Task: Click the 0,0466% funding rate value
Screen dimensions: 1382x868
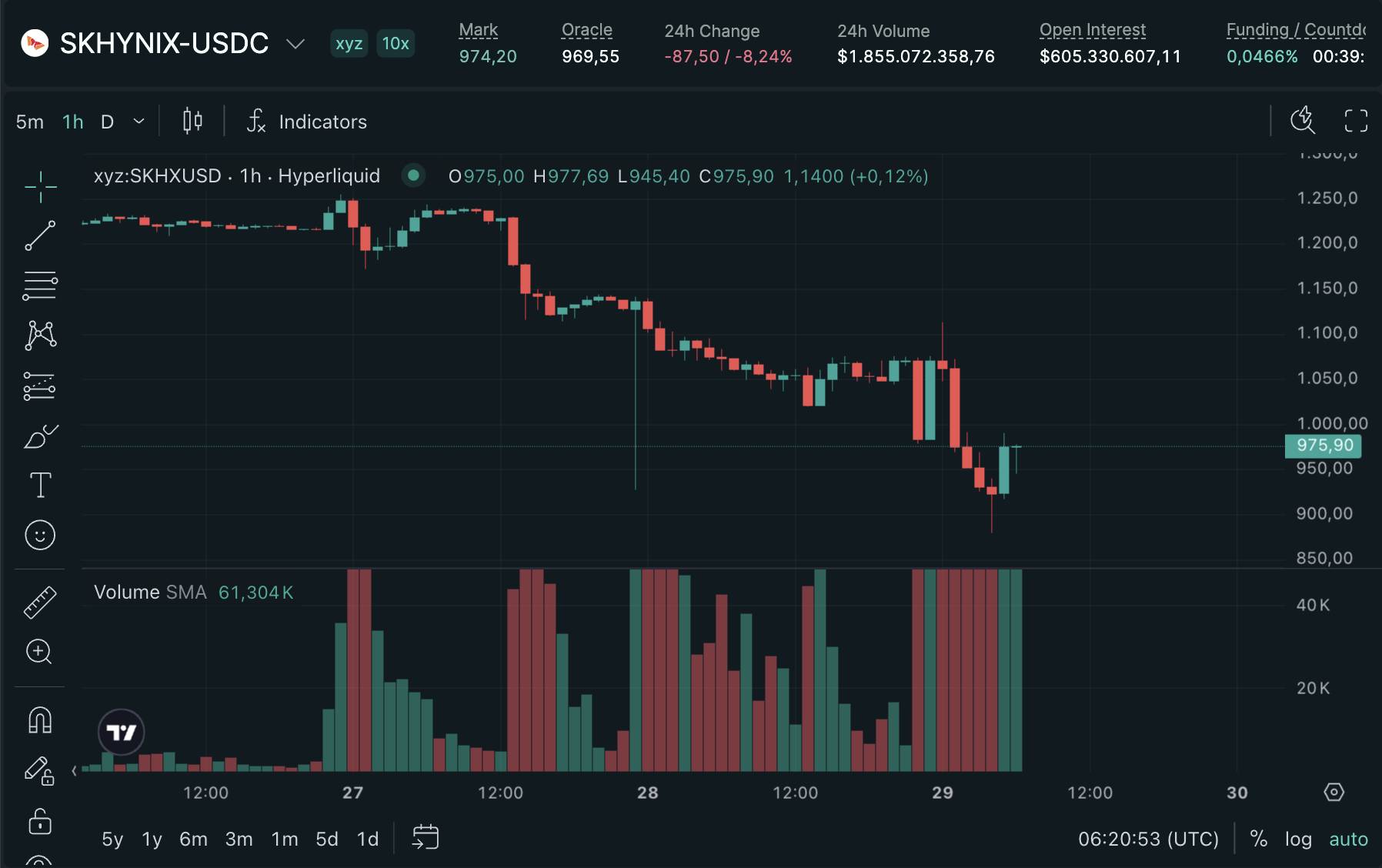Action: pos(1262,56)
